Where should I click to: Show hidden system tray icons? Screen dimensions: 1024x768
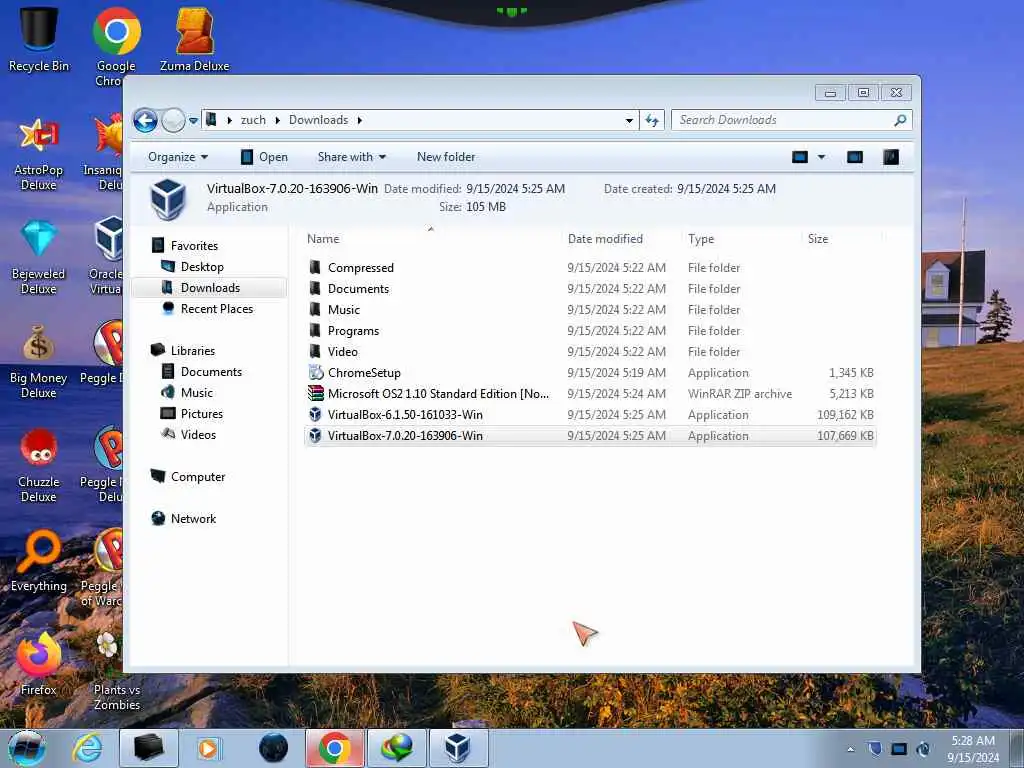pos(850,749)
